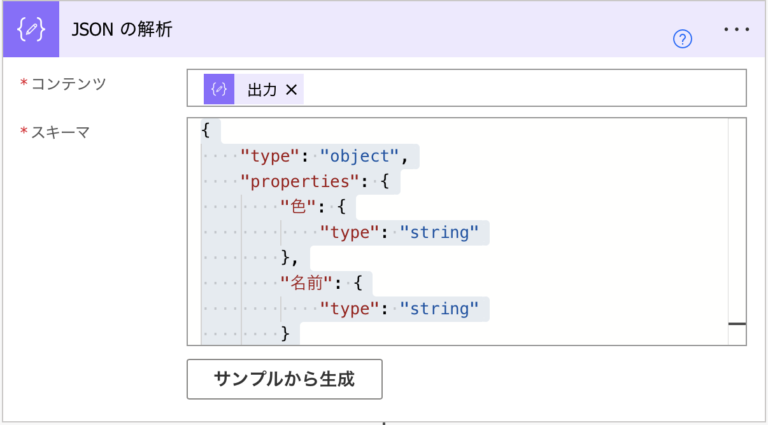Image resolution: width=768 pixels, height=425 pixels.
Task: Click the サンプルから生成 button
Action: 284,379
